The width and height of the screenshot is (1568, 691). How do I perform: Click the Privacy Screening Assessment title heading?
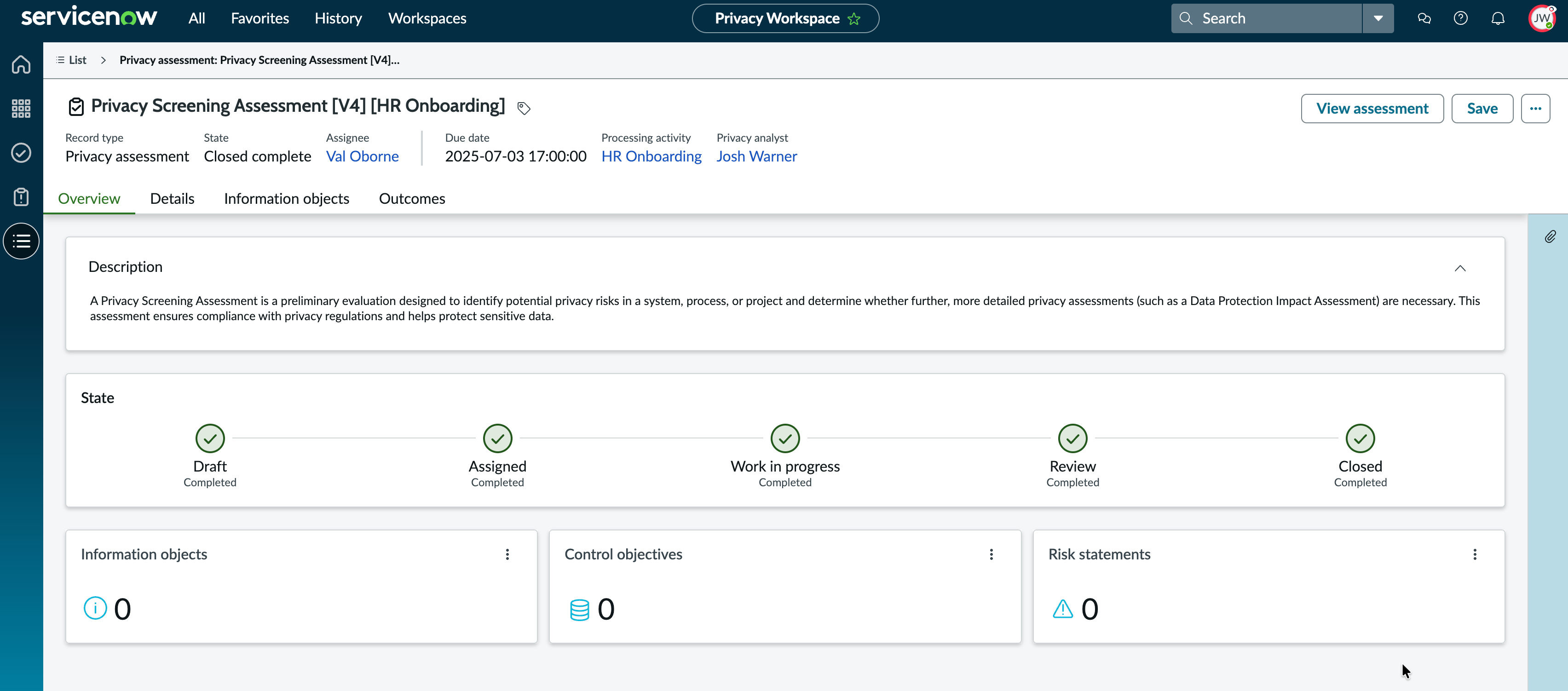click(298, 106)
